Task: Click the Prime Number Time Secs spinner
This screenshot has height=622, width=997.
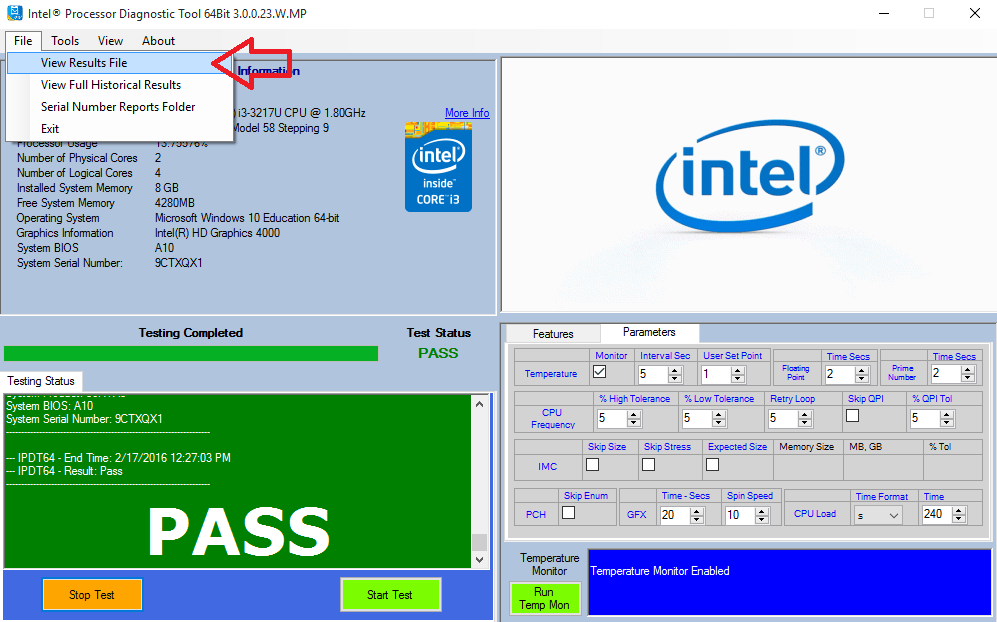Action: click(968, 374)
